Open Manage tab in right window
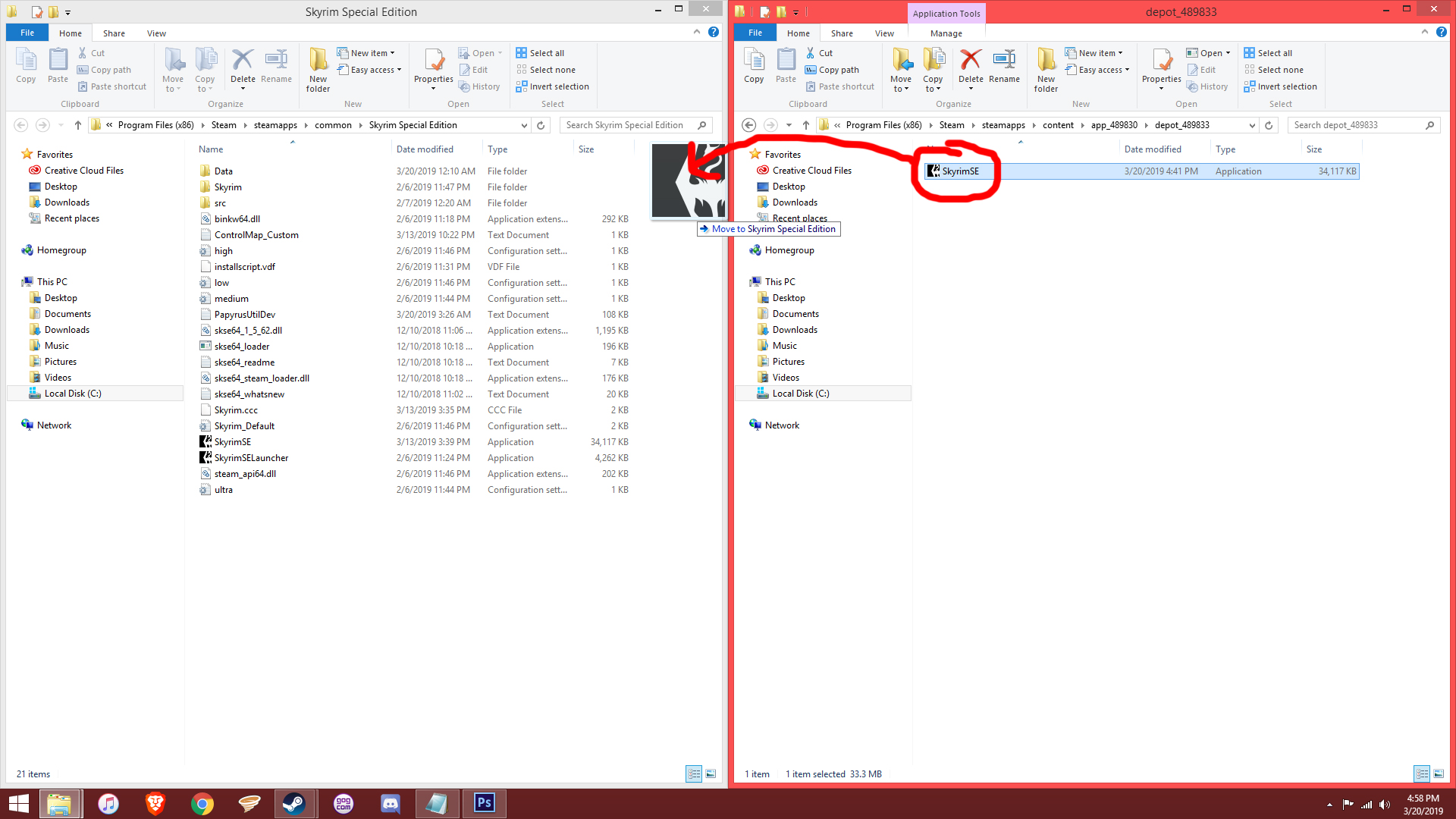 946,33
